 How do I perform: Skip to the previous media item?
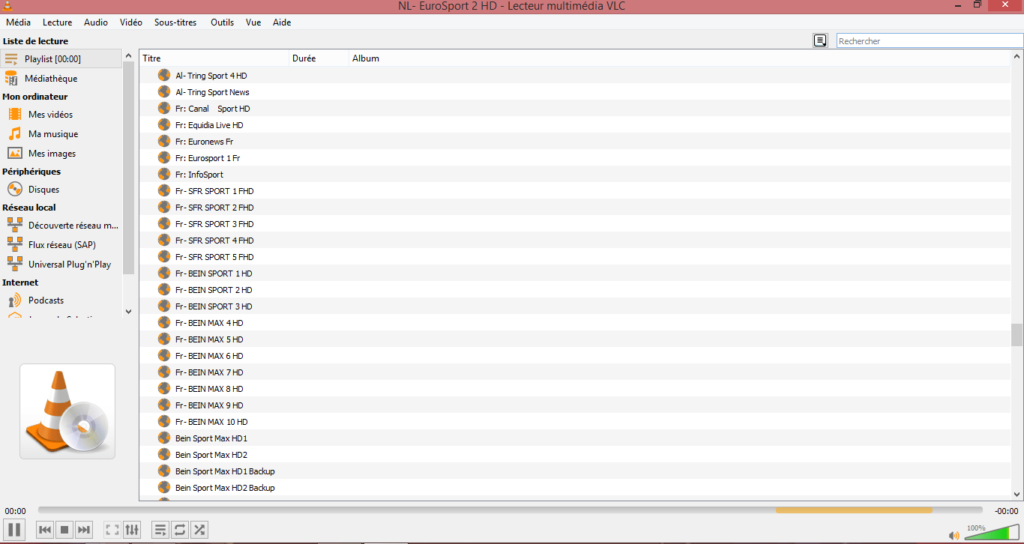45,530
